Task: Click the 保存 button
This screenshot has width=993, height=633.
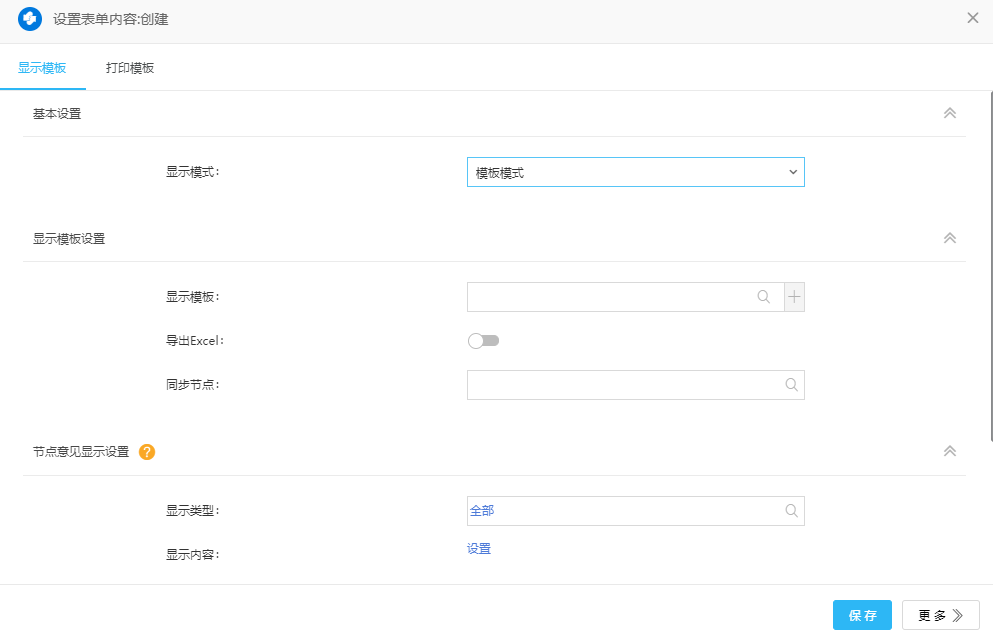Action: coord(862,615)
